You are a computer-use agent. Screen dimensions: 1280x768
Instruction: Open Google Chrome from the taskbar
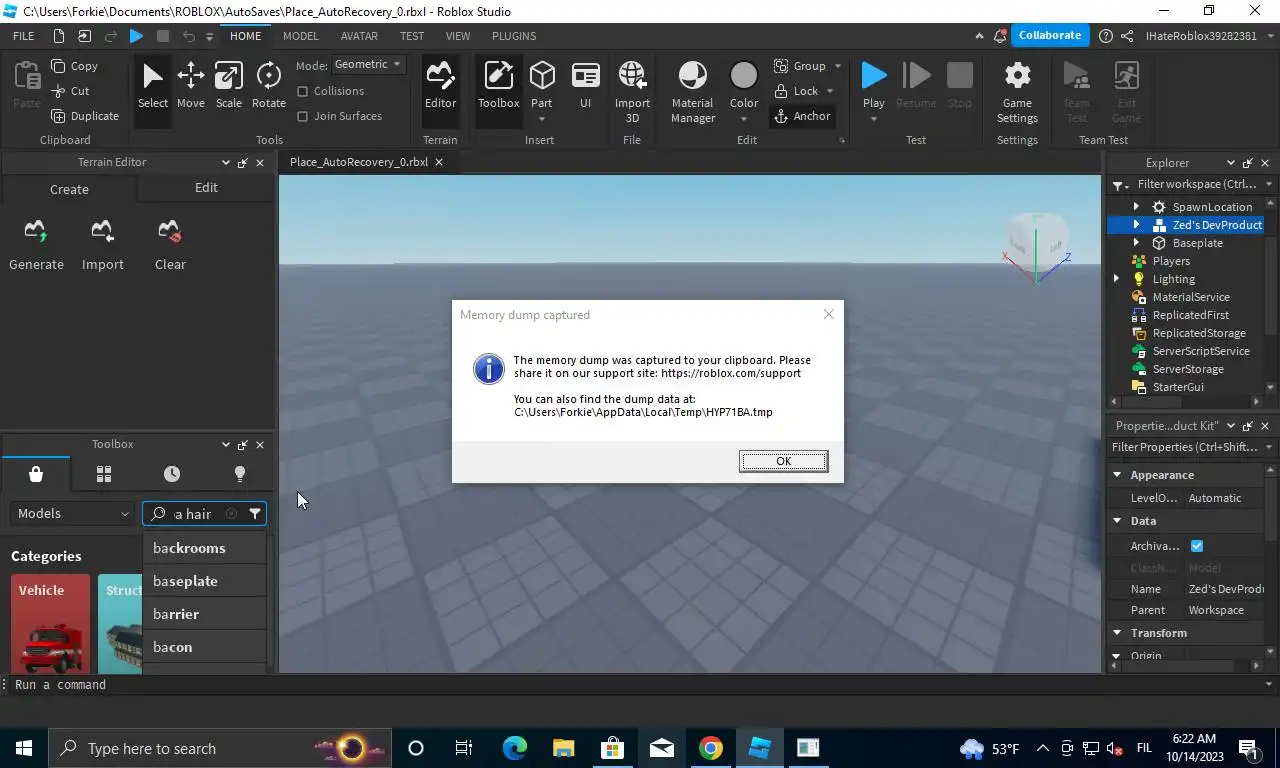click(710, 748)
